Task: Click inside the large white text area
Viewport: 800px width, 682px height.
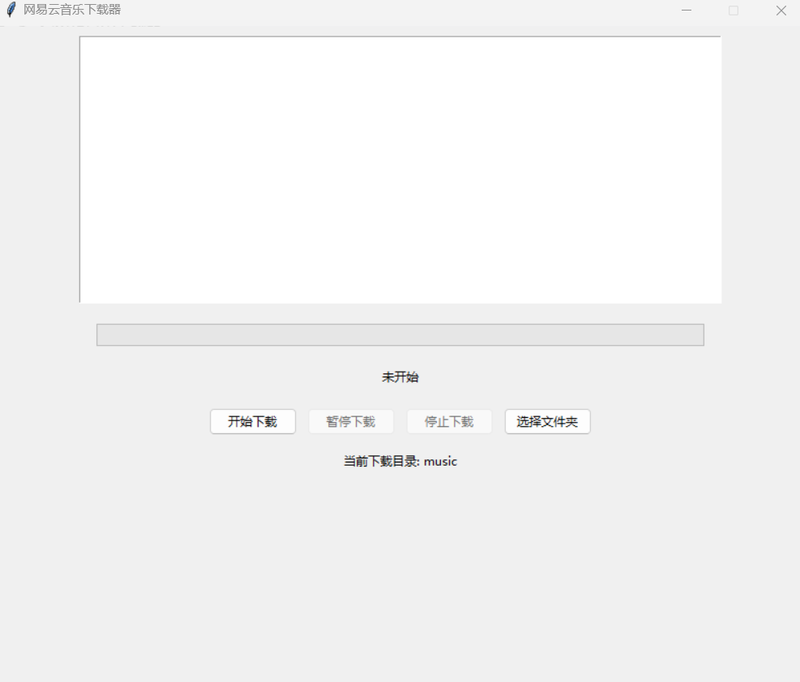Action: click(x=400, y=169)
